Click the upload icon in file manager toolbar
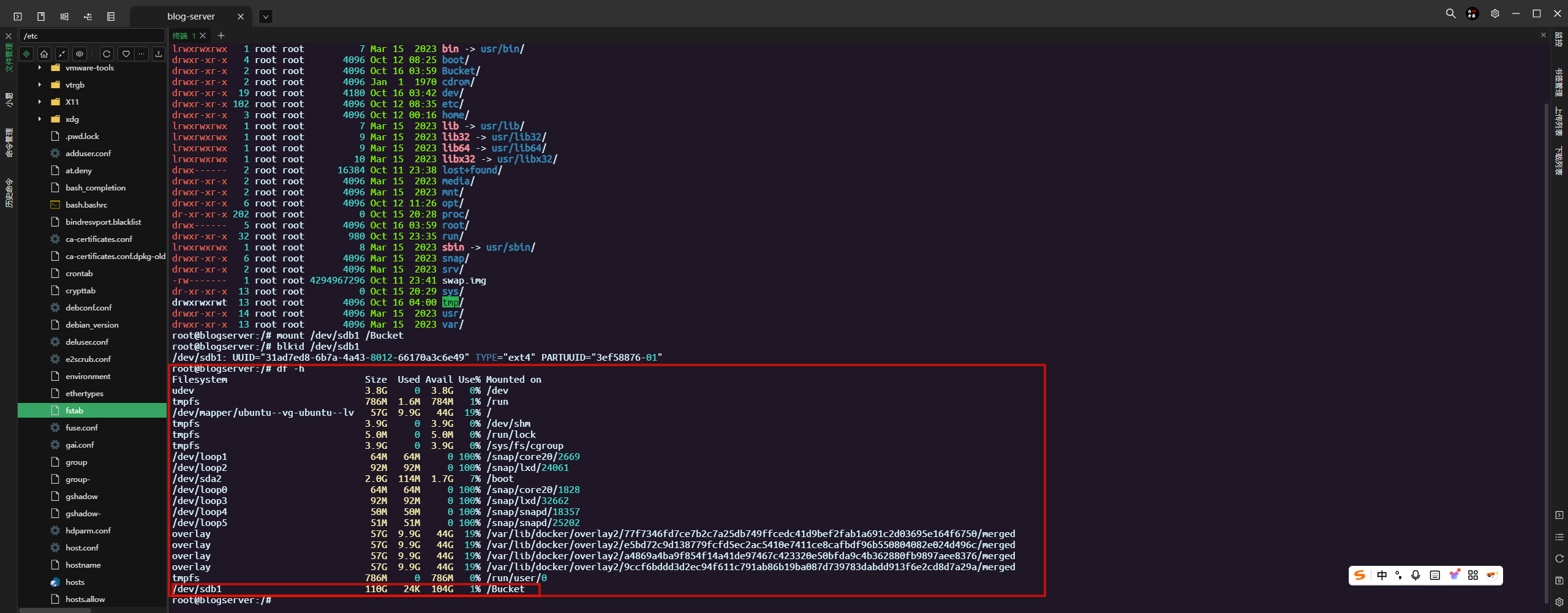The height and width of the screenshot is (613, 1568). click(159, 54)
